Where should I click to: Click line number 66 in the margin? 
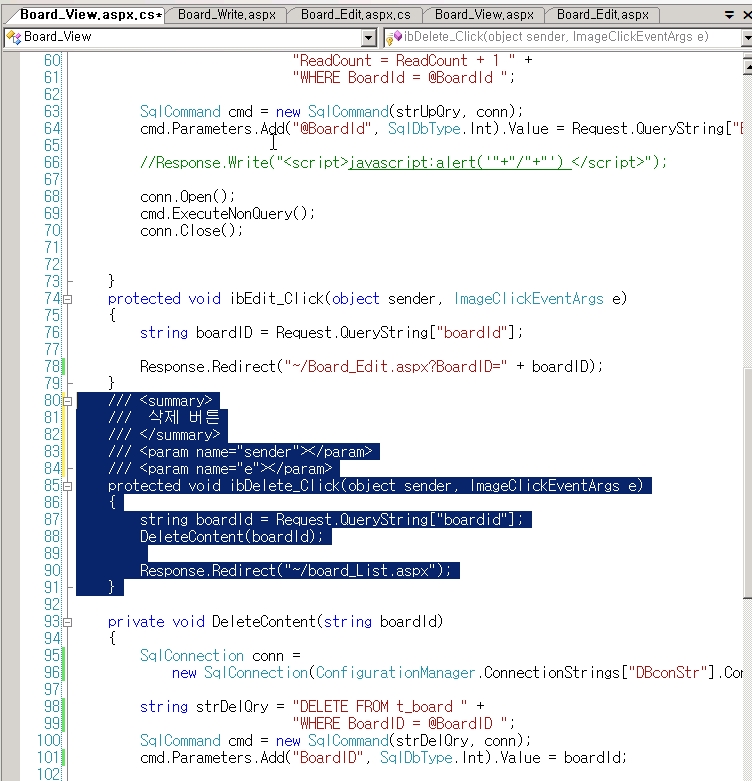[51, 162]
